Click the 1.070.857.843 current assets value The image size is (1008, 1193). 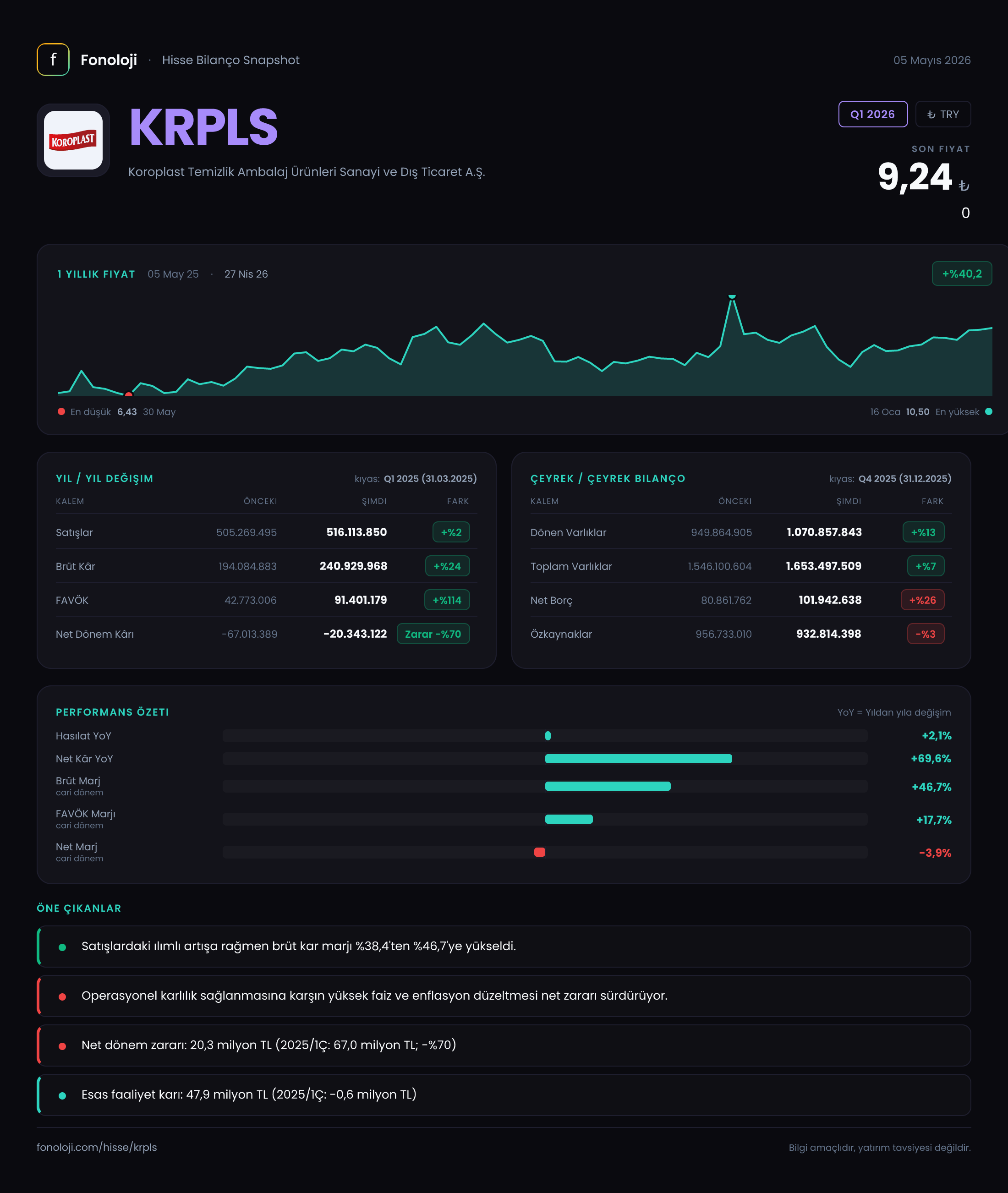click(824, 532)
